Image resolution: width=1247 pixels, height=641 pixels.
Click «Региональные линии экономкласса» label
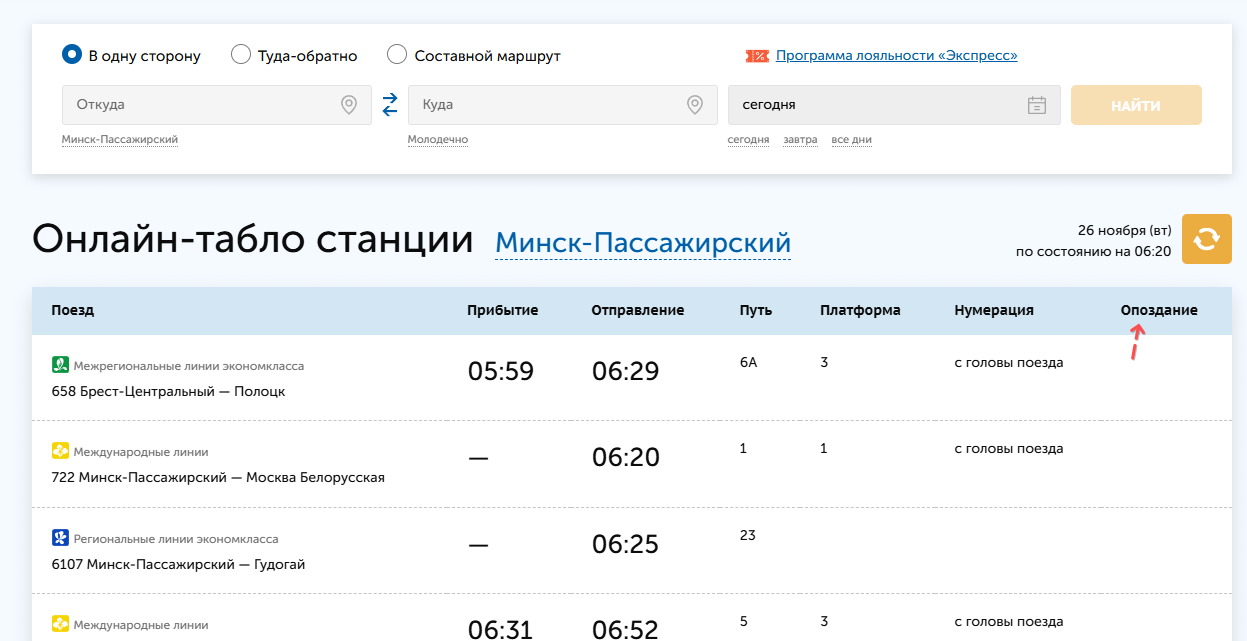click(x=176, y=539)
